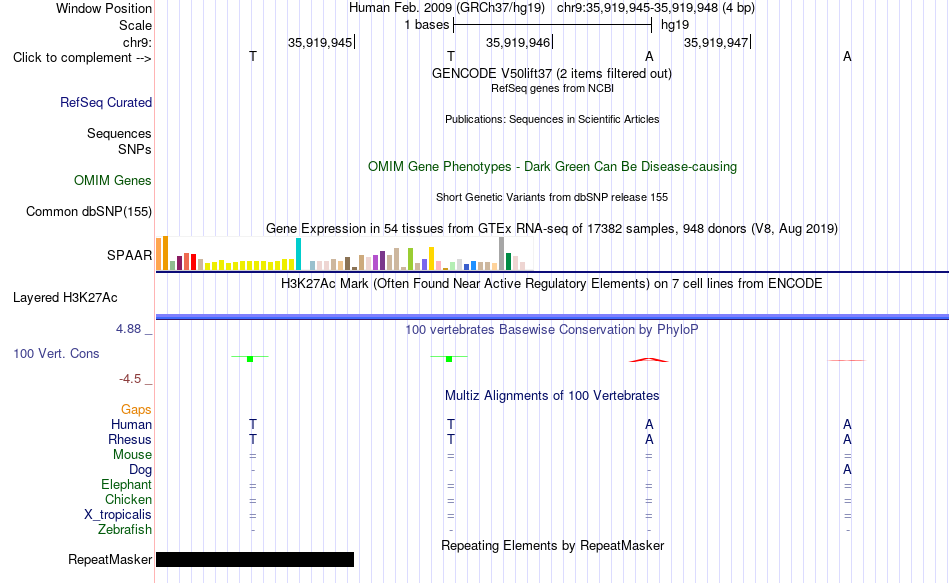
Task: Click the RefSeq Curated track label
Action: (x=106, y=102)
